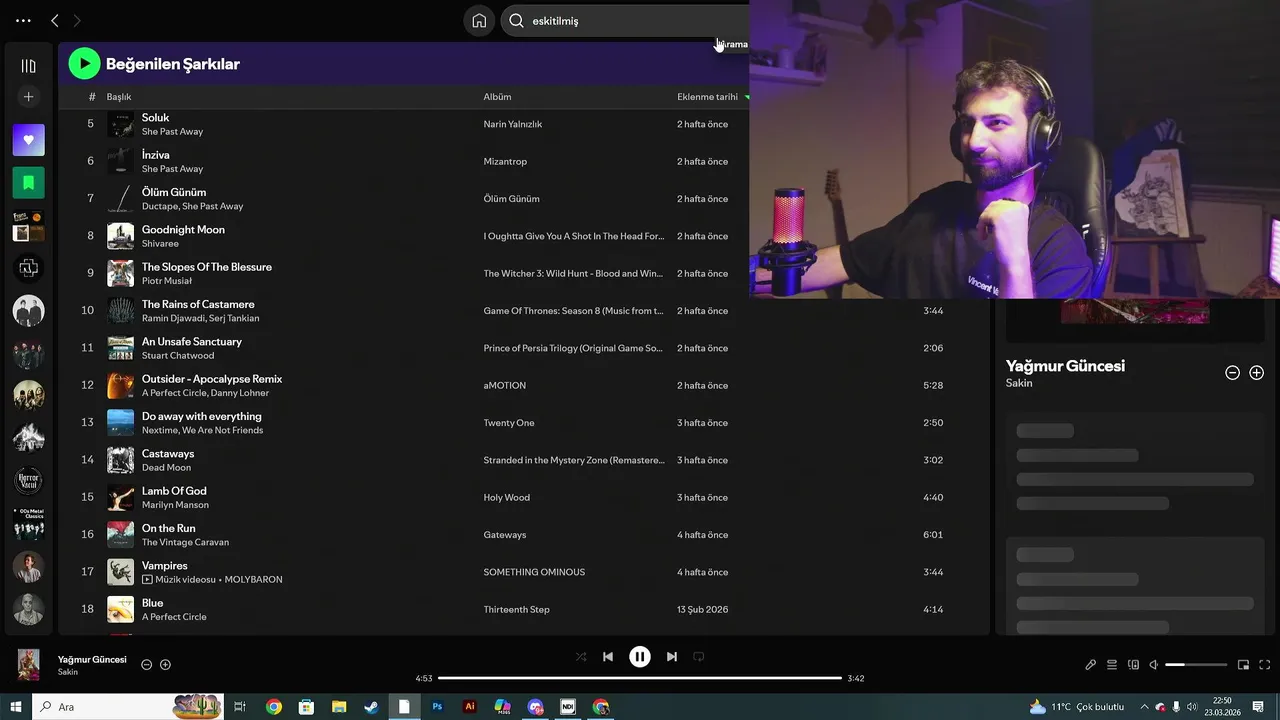Open the play queue
The image size is (1280, 720).
click(x=1112, y=665)
